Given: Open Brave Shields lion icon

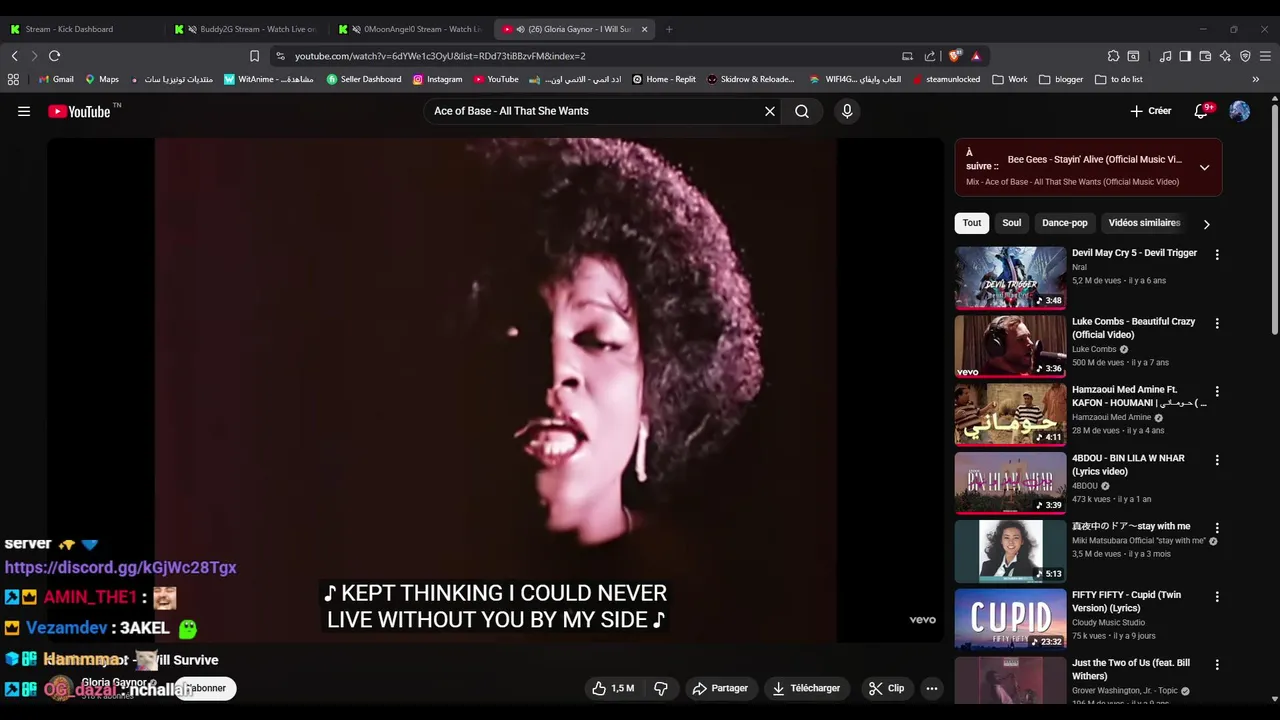Looking at the screenshot, I should tap(954, 56).
